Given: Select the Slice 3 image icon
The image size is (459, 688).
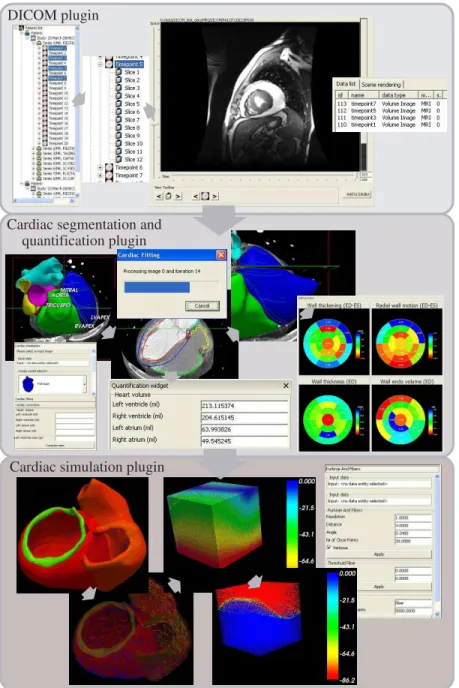Looking at the screenshot, I should pyautogui.click(x=118, y=88).
